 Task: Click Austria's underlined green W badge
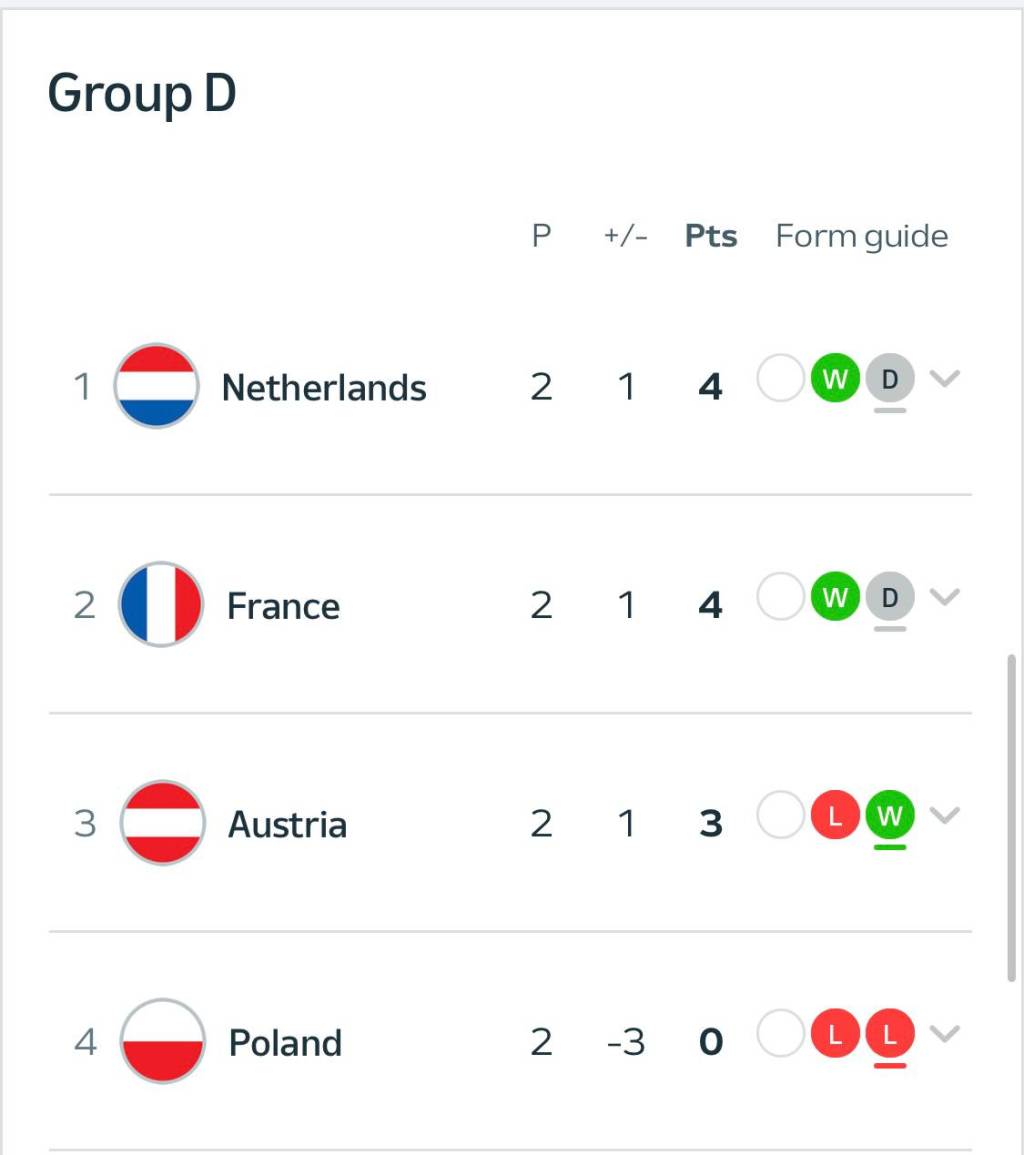click(890, 816)
